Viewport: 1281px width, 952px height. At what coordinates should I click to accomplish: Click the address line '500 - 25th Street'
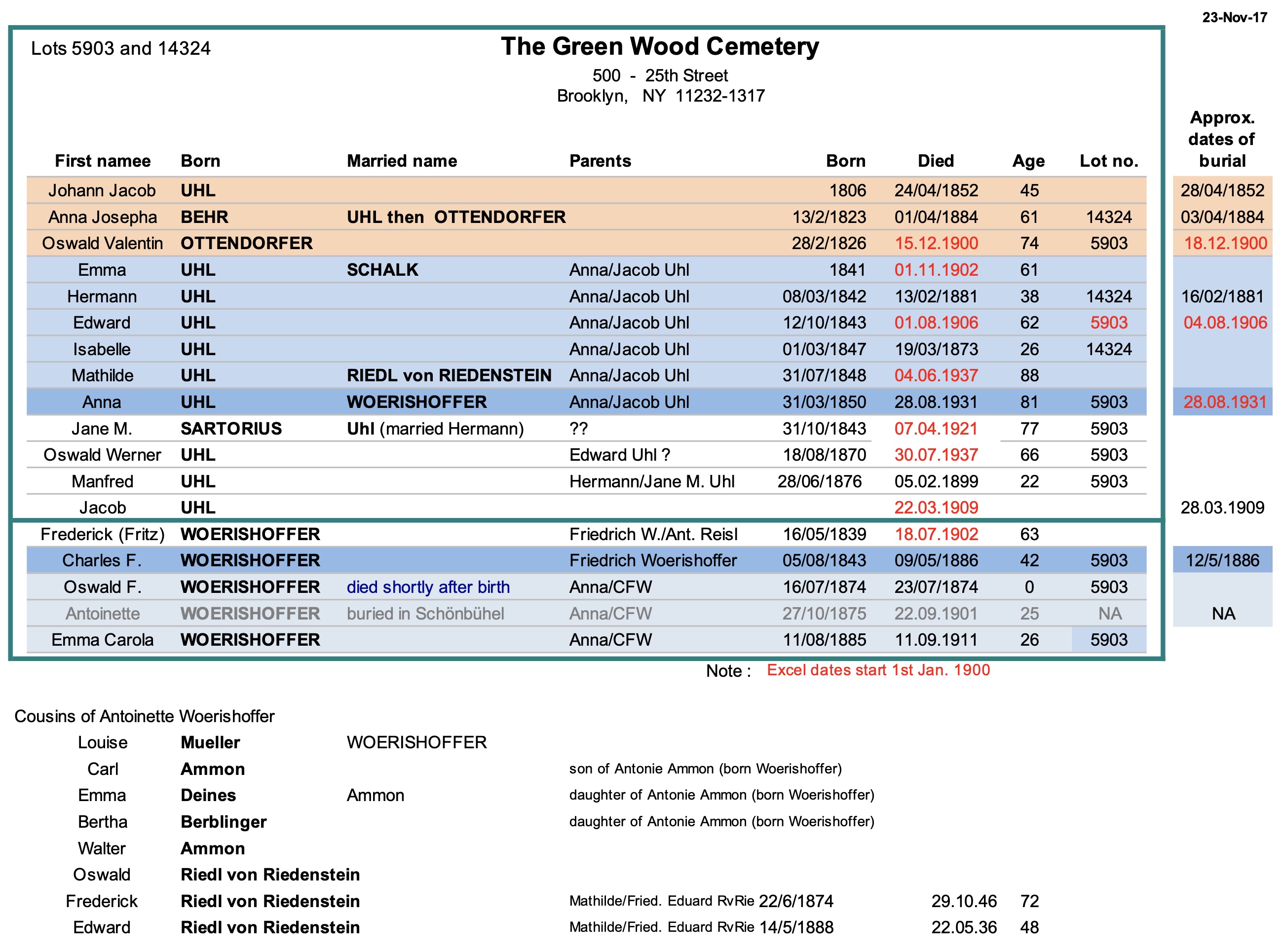660,75
